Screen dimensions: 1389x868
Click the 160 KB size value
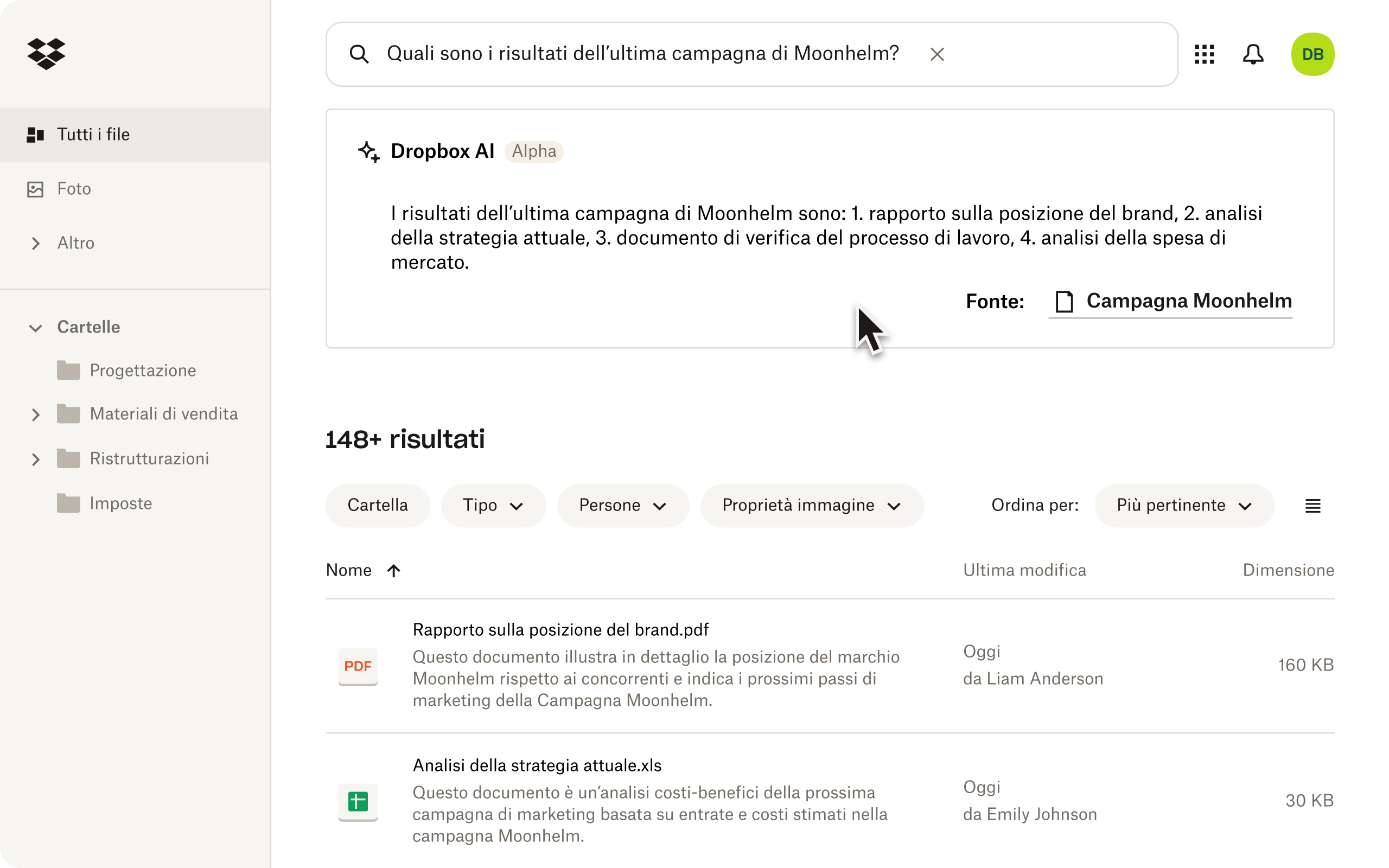pyautogui.click(x=1305, y=665)
